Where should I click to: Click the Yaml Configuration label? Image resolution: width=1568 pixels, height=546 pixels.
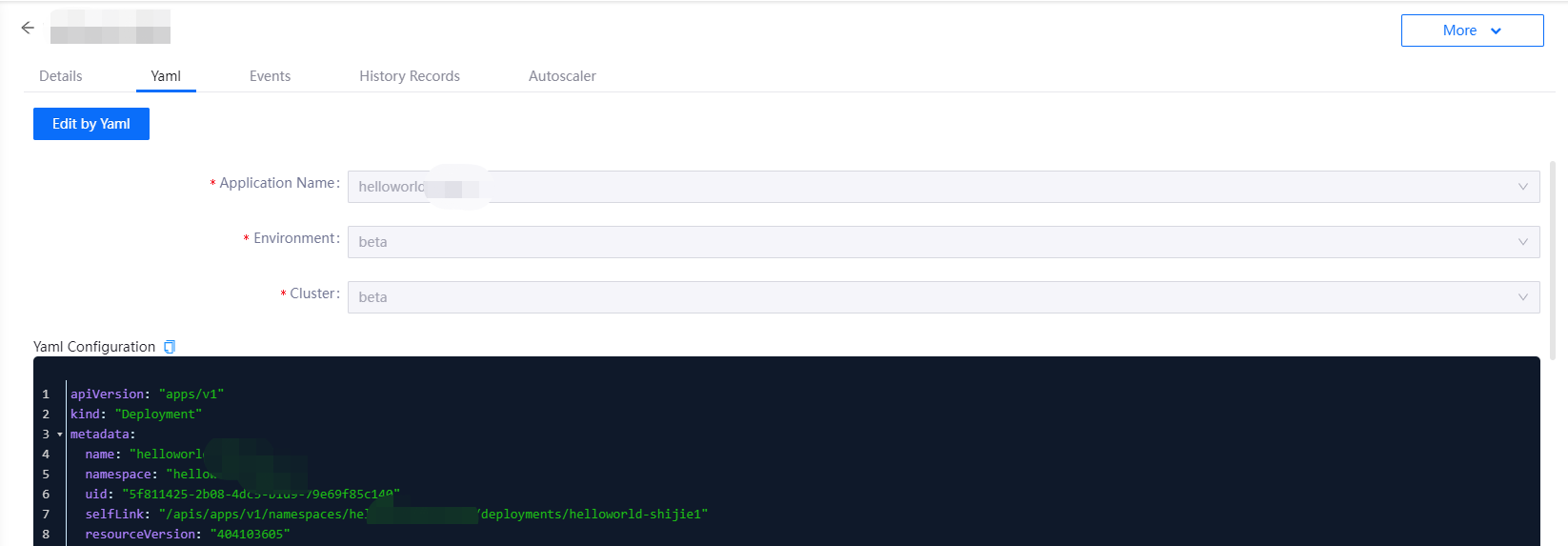tap(94, 347)
